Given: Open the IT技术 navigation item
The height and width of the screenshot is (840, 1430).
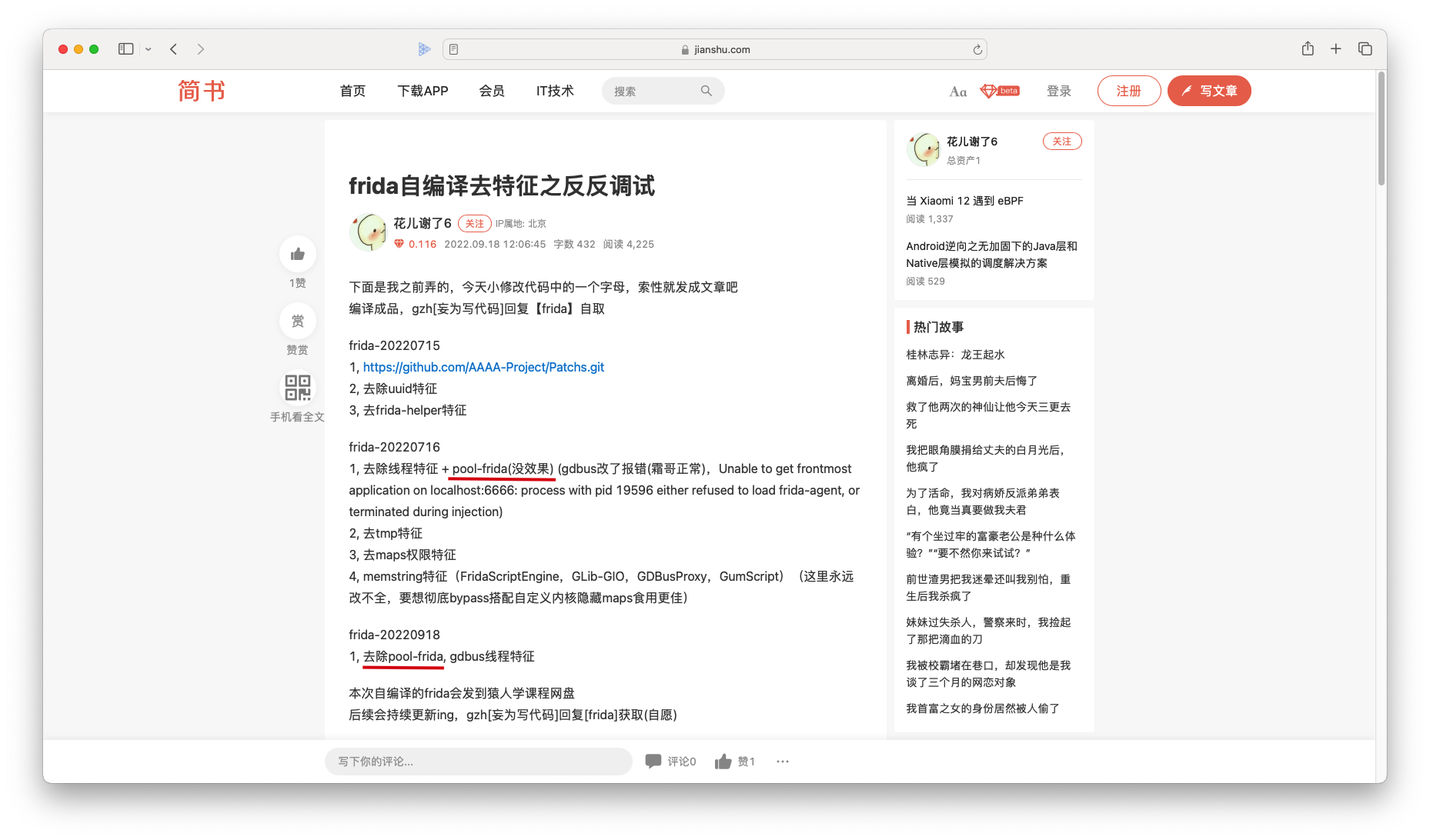Looking at the screenshot, I should click(x=555, y=91).
